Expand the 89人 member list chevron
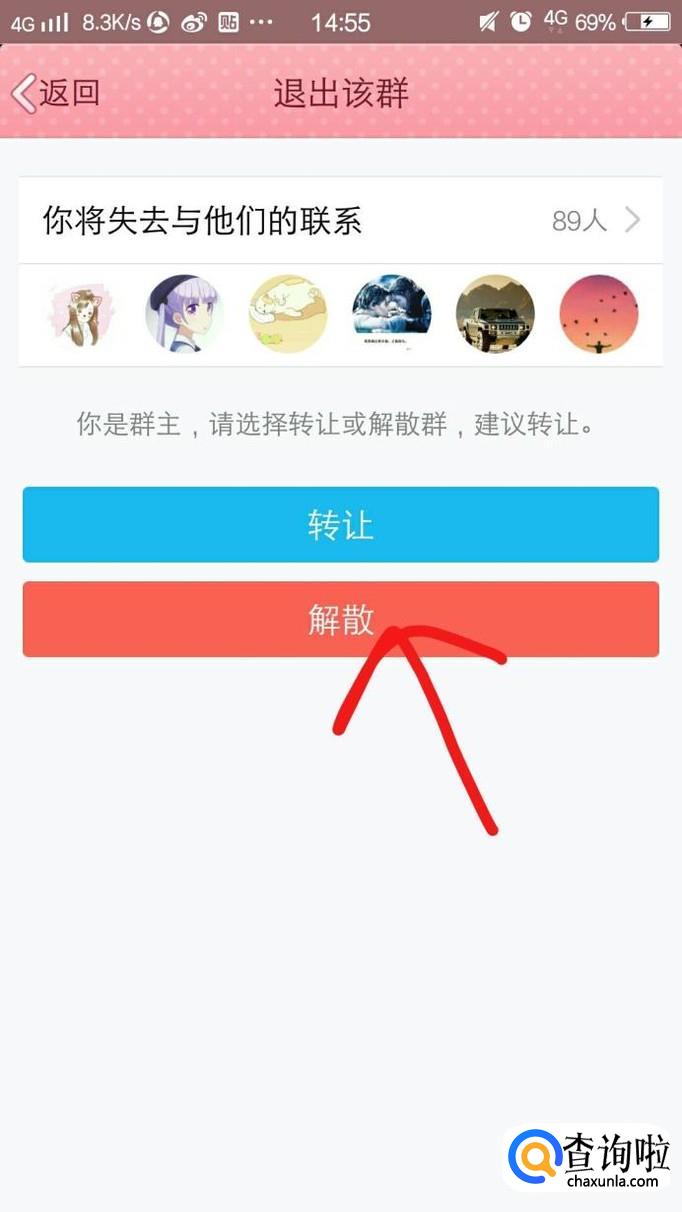 [x=632, y=220]
